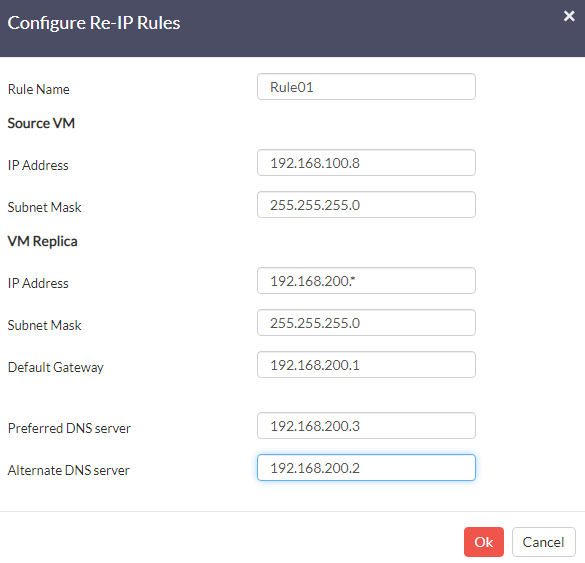Viewport: 585px width, 563px height.
Task: Click the Subnet Mask label under VM Replica
Action: tap(44, 325)
